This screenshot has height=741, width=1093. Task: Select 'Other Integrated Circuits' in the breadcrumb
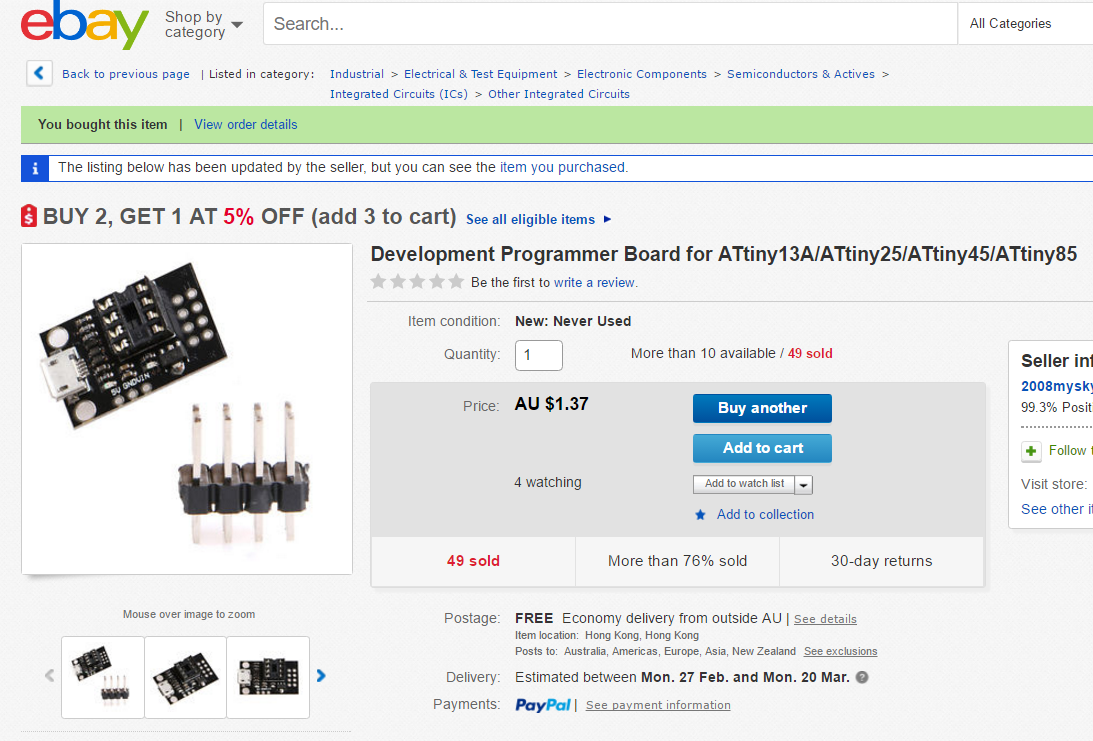click(558, 93)
